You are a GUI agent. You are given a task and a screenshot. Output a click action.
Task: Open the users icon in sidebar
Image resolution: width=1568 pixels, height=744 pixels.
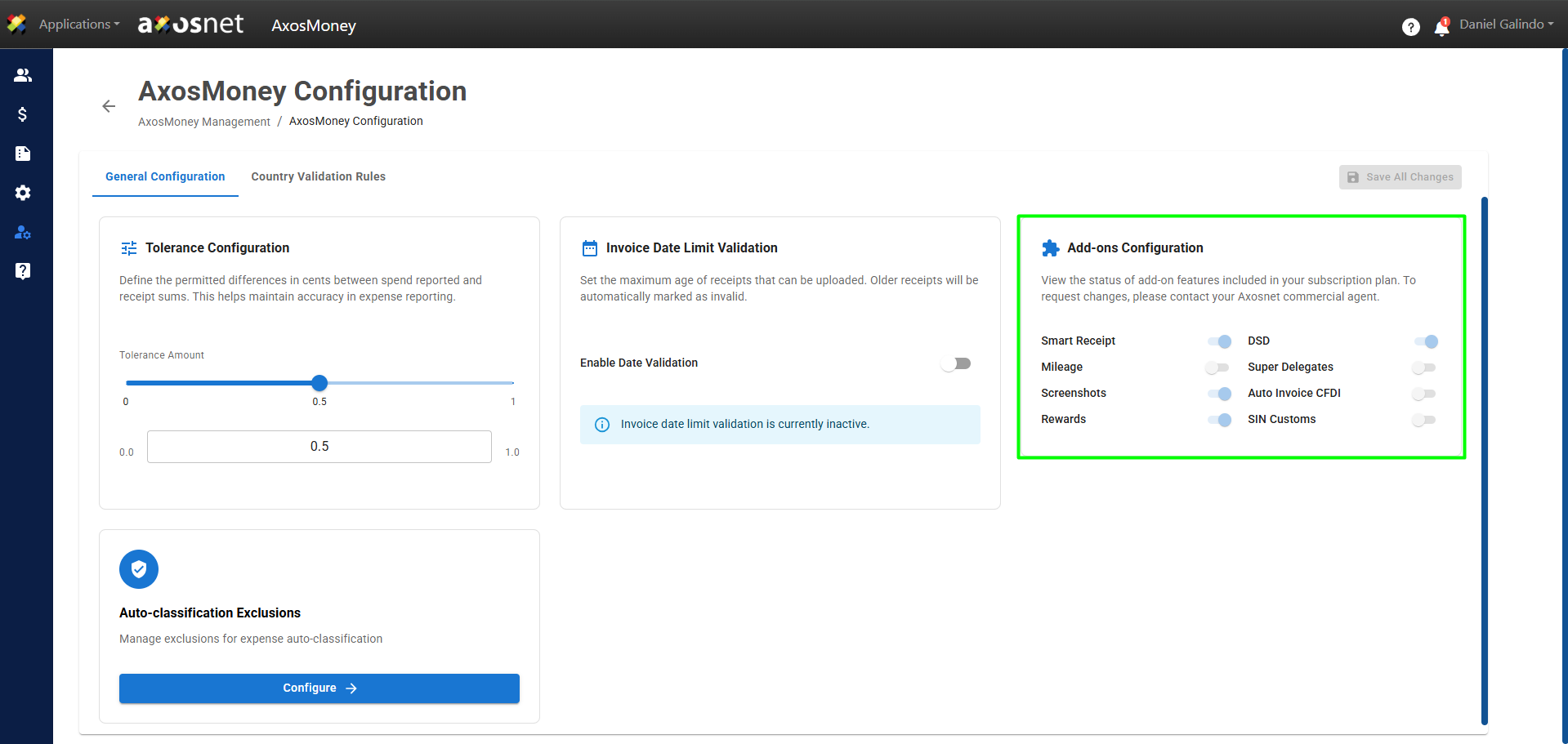(23, 75)
